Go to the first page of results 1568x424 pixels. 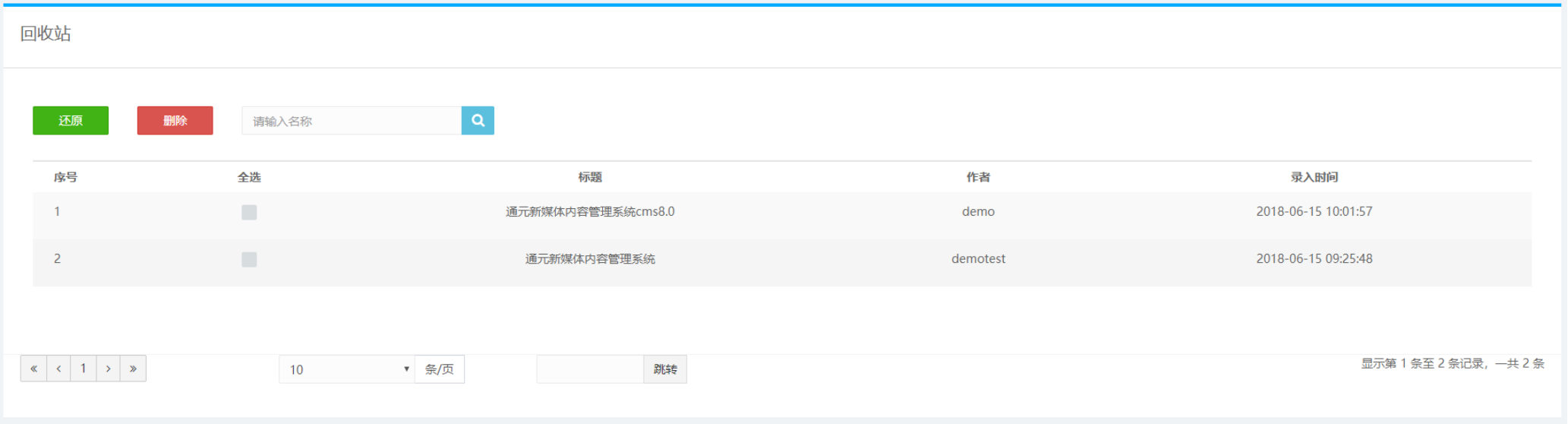click(33, 369)
